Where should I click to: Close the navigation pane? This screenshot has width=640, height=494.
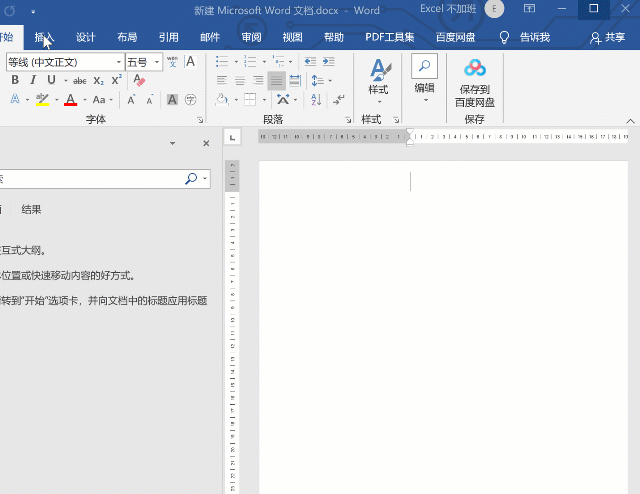[x=206, y=143]
